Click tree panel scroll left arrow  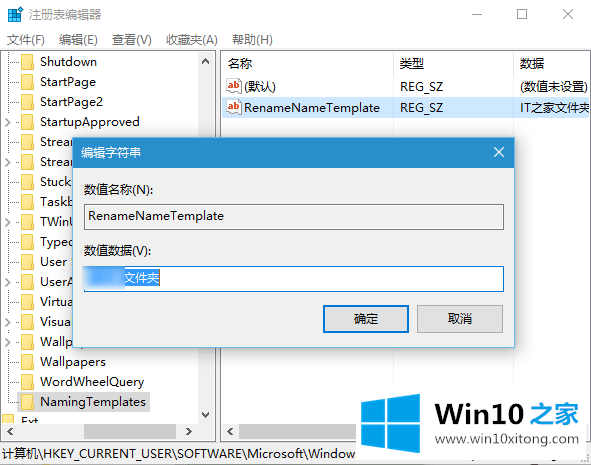(10, 431)
